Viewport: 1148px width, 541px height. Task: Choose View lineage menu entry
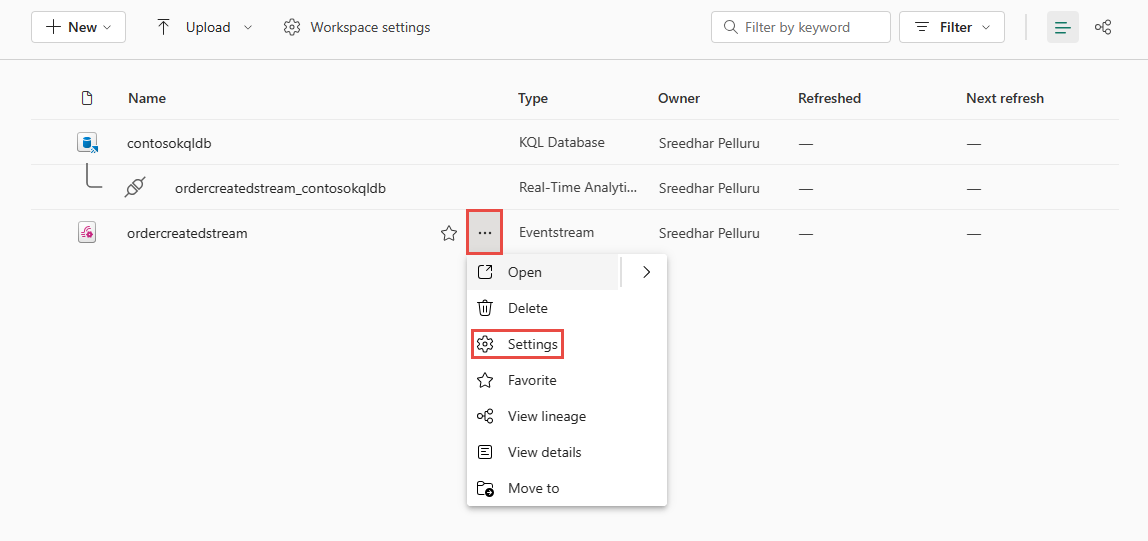[546, 416]
